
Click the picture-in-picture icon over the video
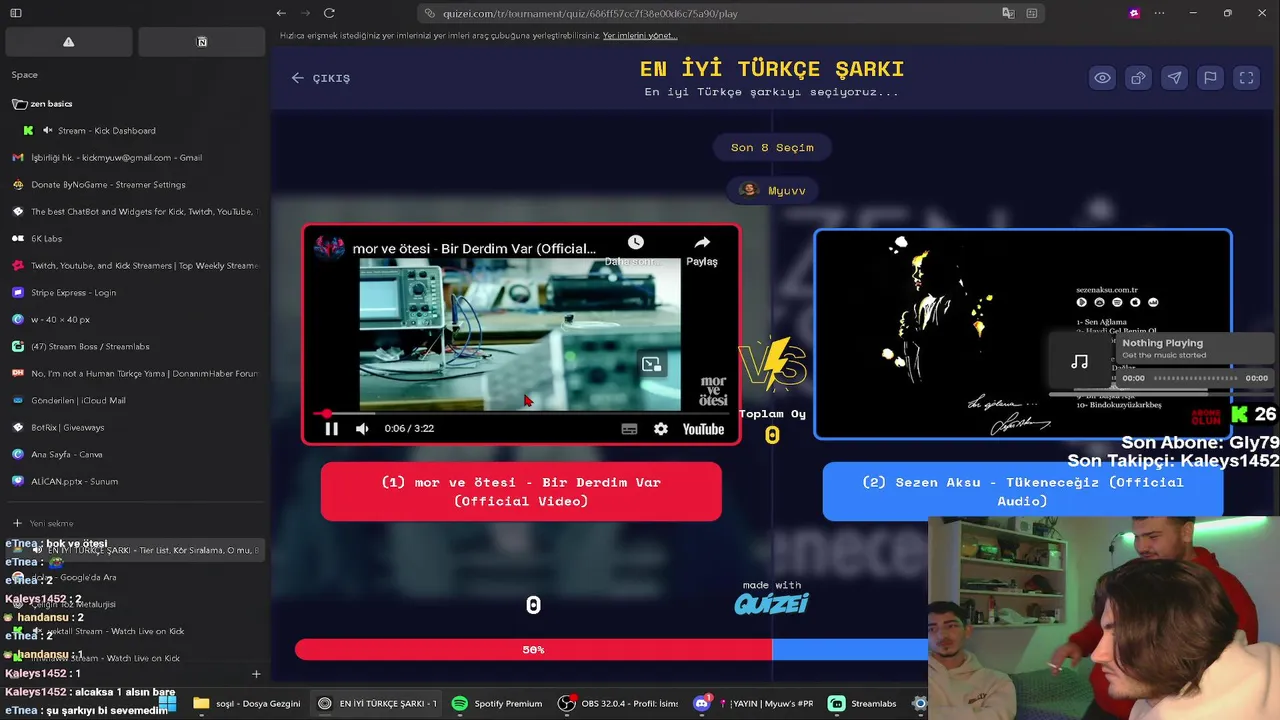[x=652, y=365]
